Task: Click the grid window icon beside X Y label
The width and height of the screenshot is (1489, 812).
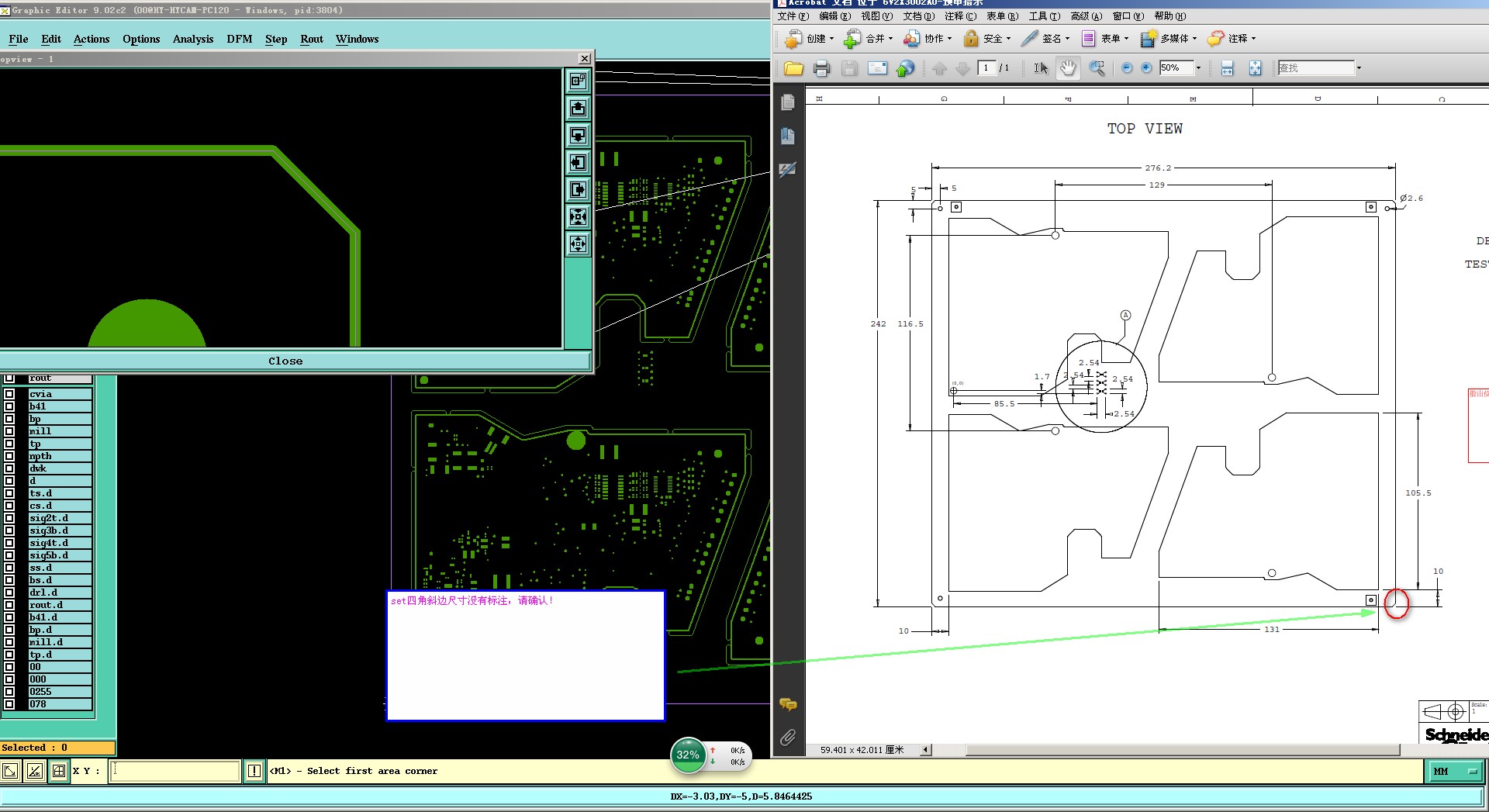Action: (x=59, y=771)
